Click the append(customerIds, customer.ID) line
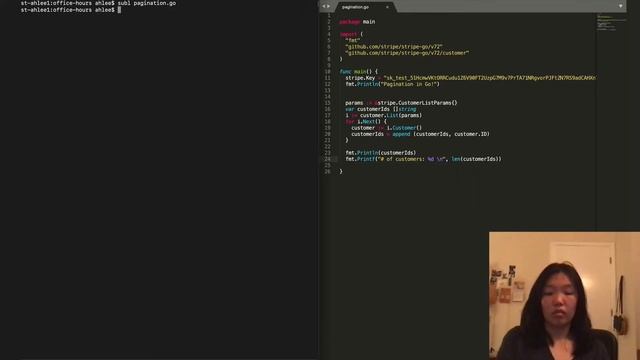This screenshot has height=360, width=640. coord(420,134)
